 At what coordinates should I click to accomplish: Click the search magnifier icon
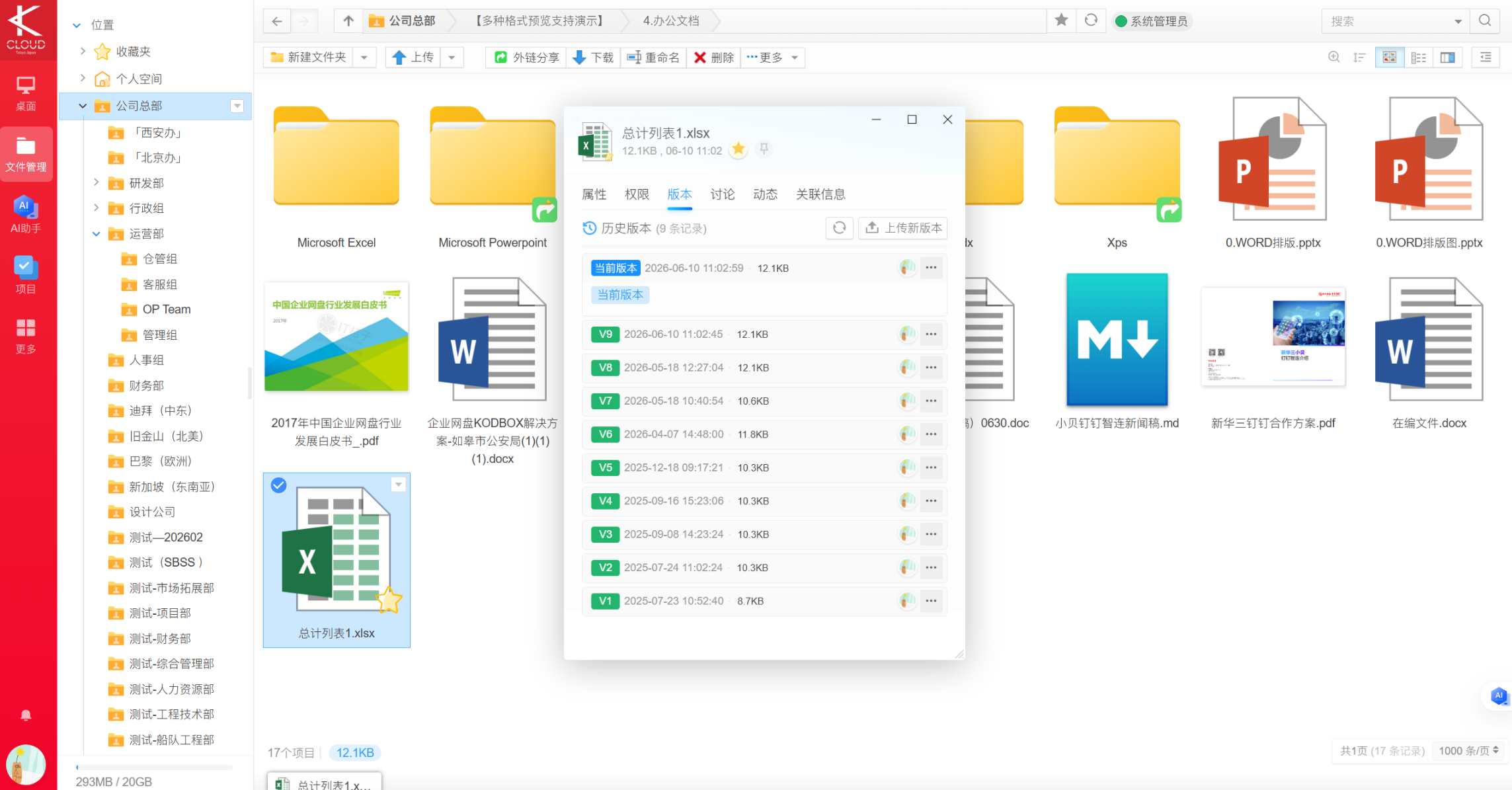coord(1485,21)
